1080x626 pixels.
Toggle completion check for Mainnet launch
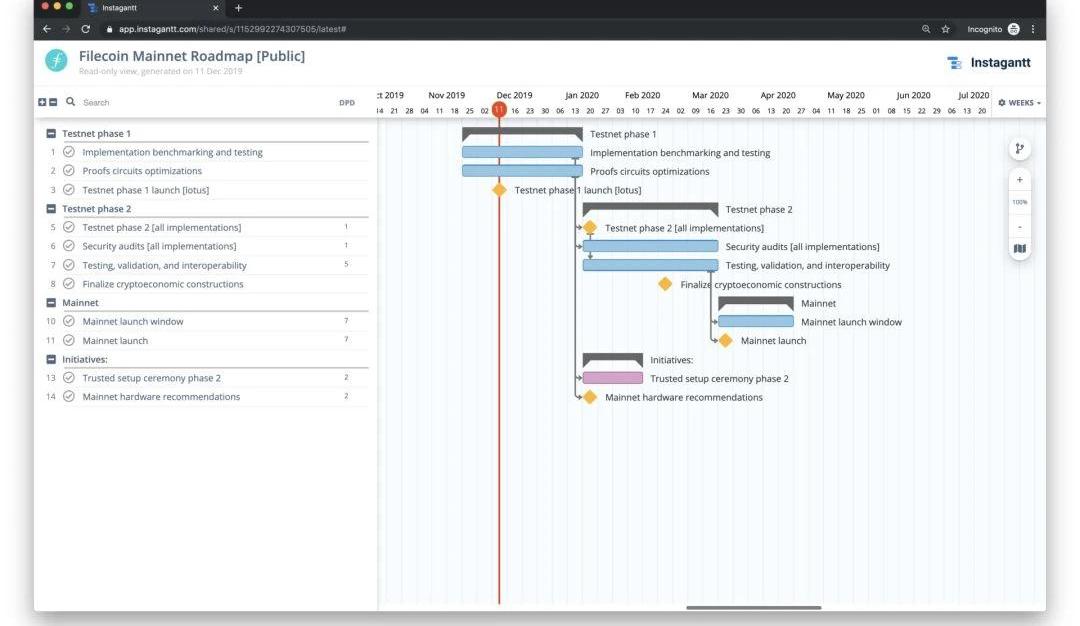[x=69, y=340]
